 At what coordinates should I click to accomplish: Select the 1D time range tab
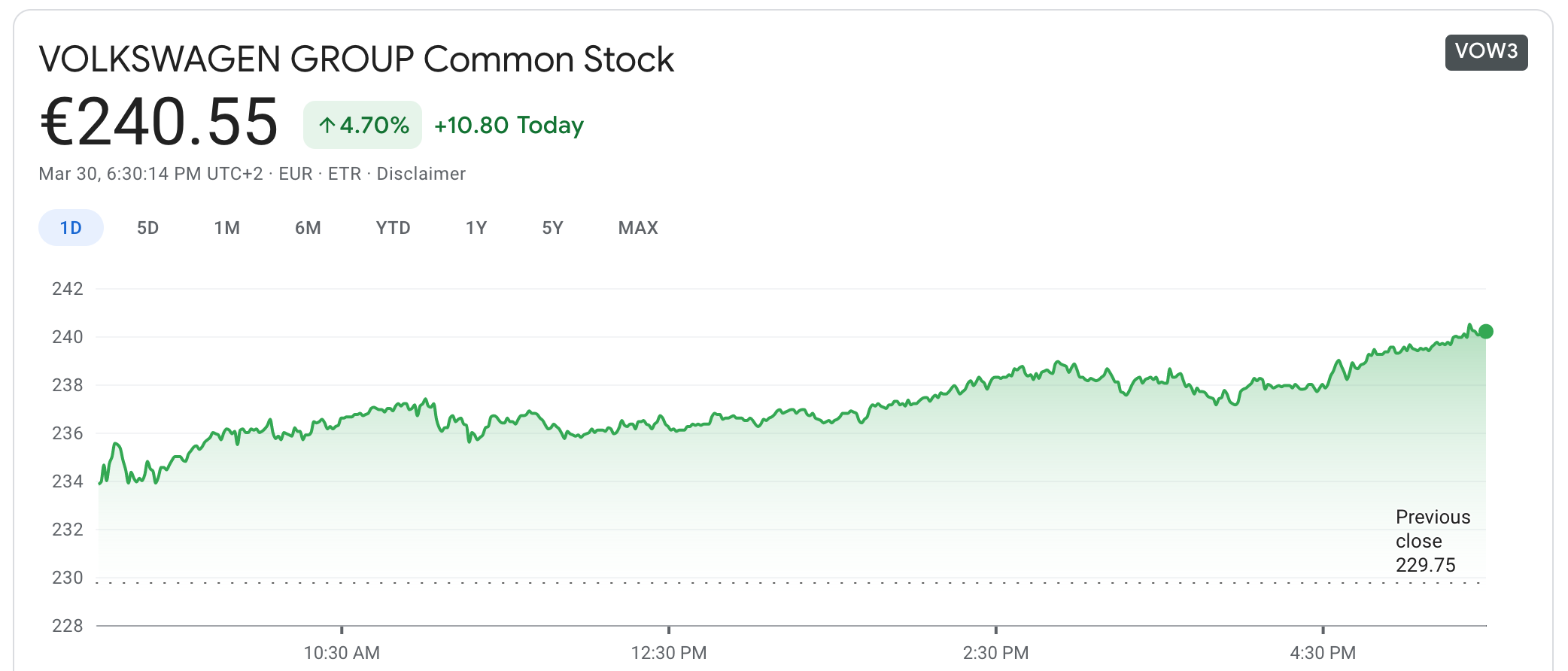(71, 228)
